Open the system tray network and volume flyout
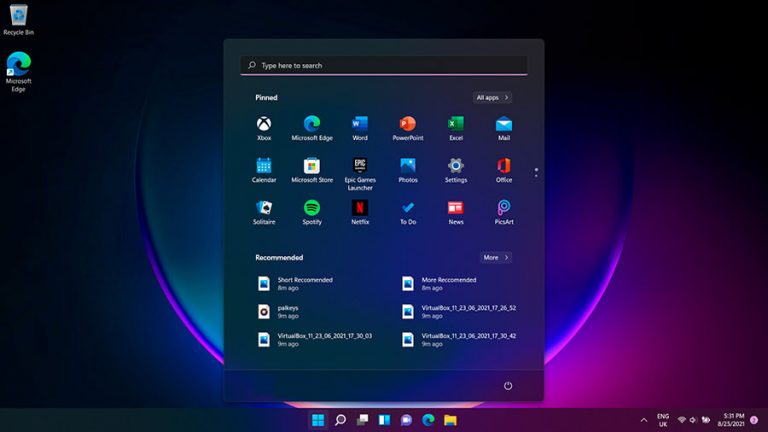This screenshot has width=768, height=432. (694, 419)
